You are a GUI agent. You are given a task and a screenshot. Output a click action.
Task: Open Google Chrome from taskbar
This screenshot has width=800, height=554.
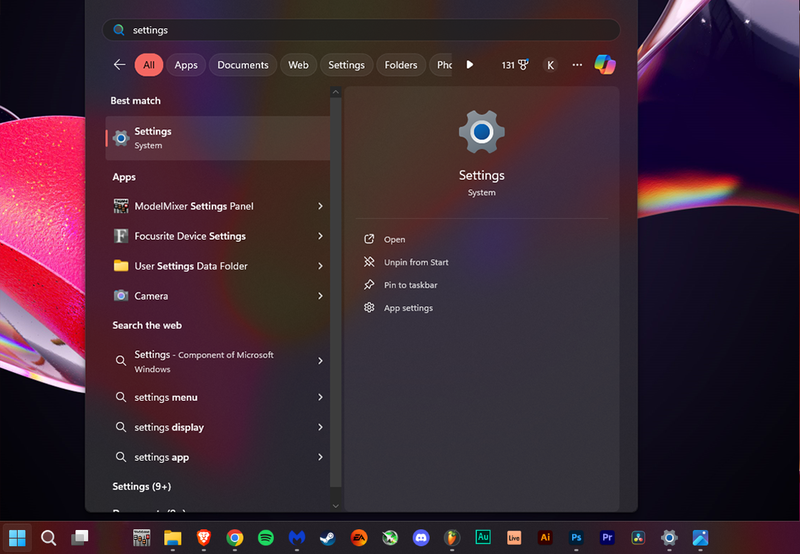click(235, 537)
